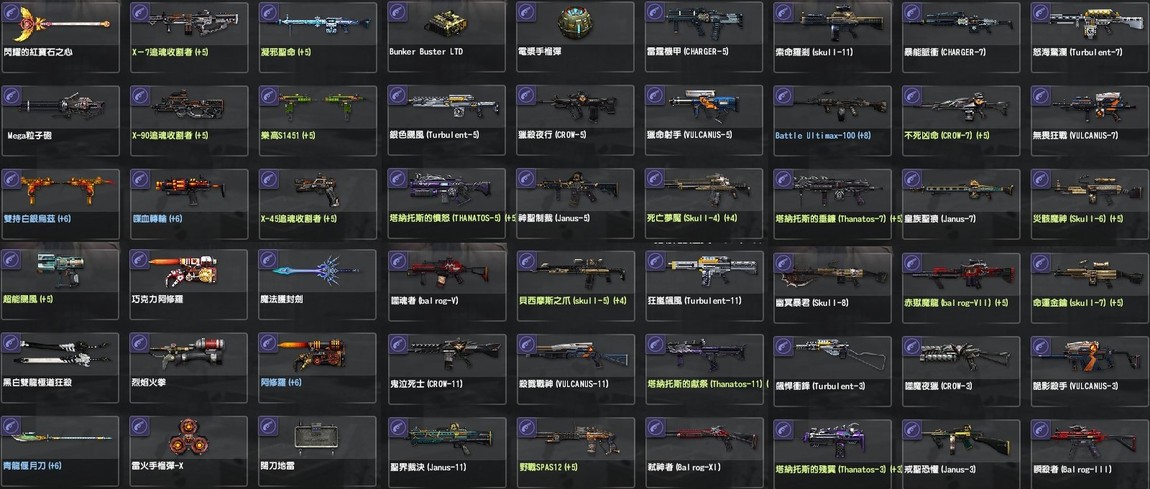Viewport: 1150px width, 489px height.
Task: Pick the CHARGER-5 weapon slot
Action: click(x=704, y=37)
